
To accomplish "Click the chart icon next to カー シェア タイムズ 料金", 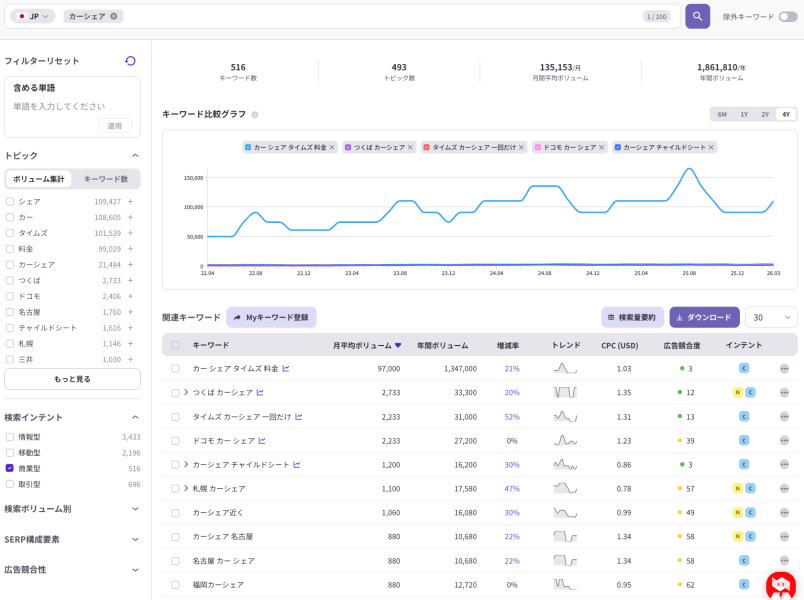I will click(x=286, y=368).
